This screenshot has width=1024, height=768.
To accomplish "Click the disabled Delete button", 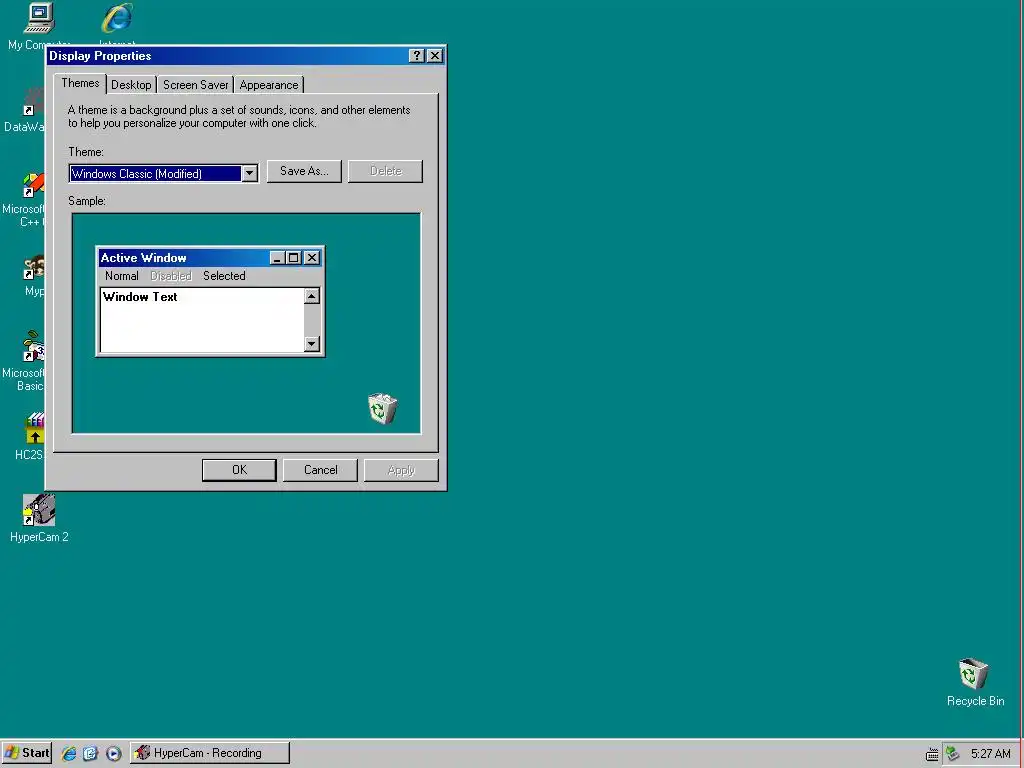I will tap(385, 171).
